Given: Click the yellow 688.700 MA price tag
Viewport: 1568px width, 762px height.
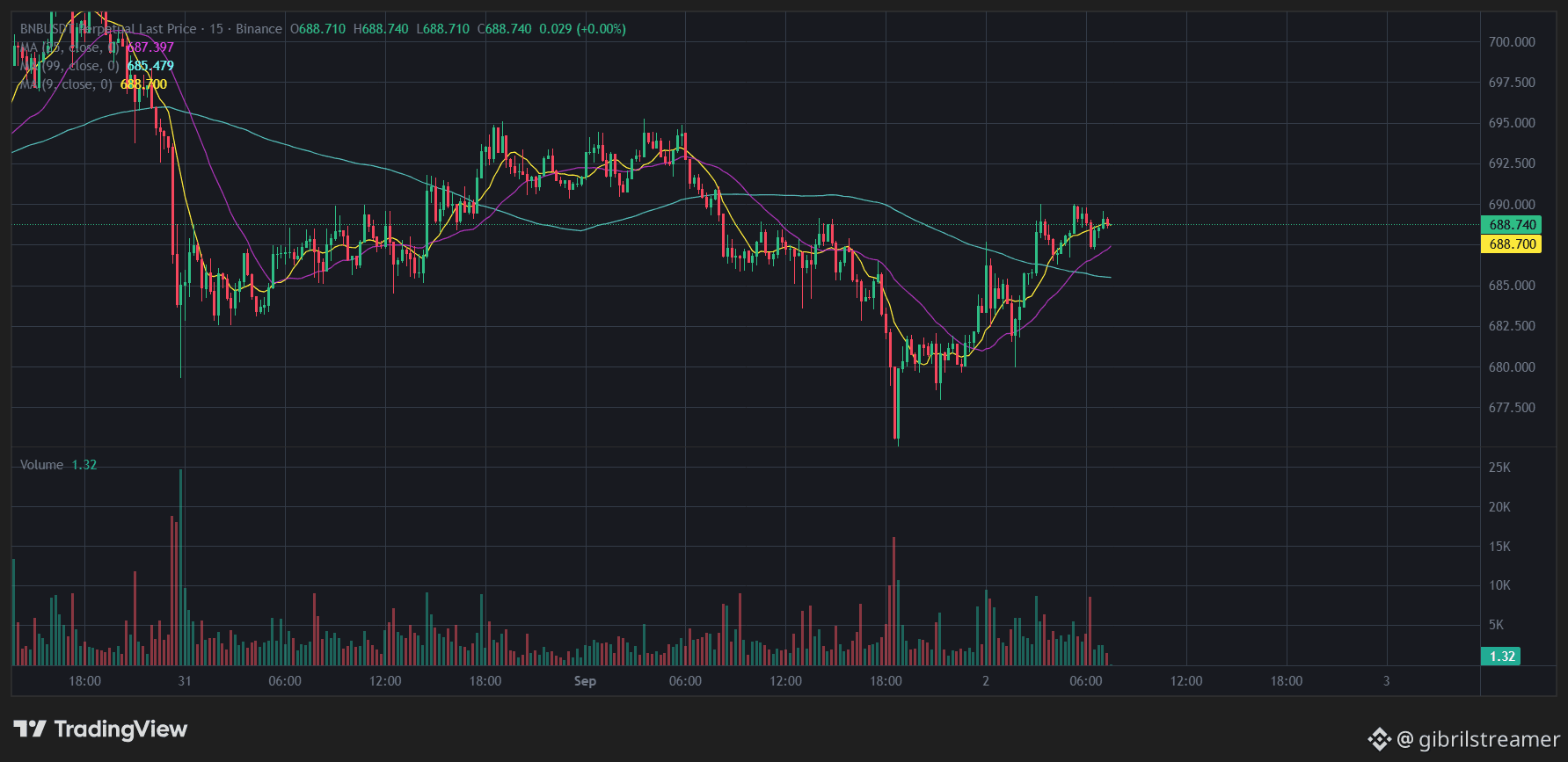Looking at the screenshot, I should (x=1512, y=244).
